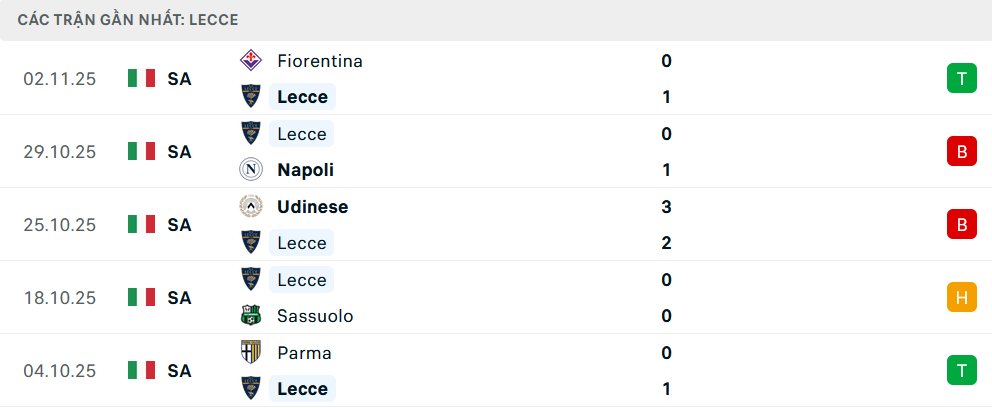Click orange H badge for Sassuolo match

point(961,298)
